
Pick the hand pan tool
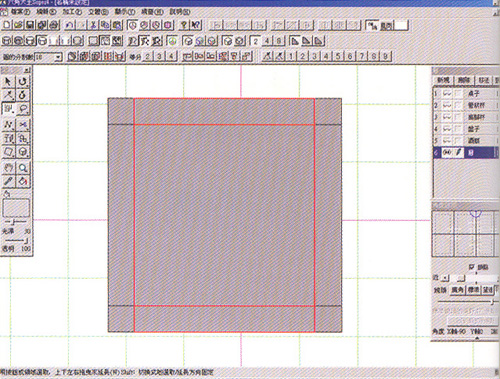point(9,168)
